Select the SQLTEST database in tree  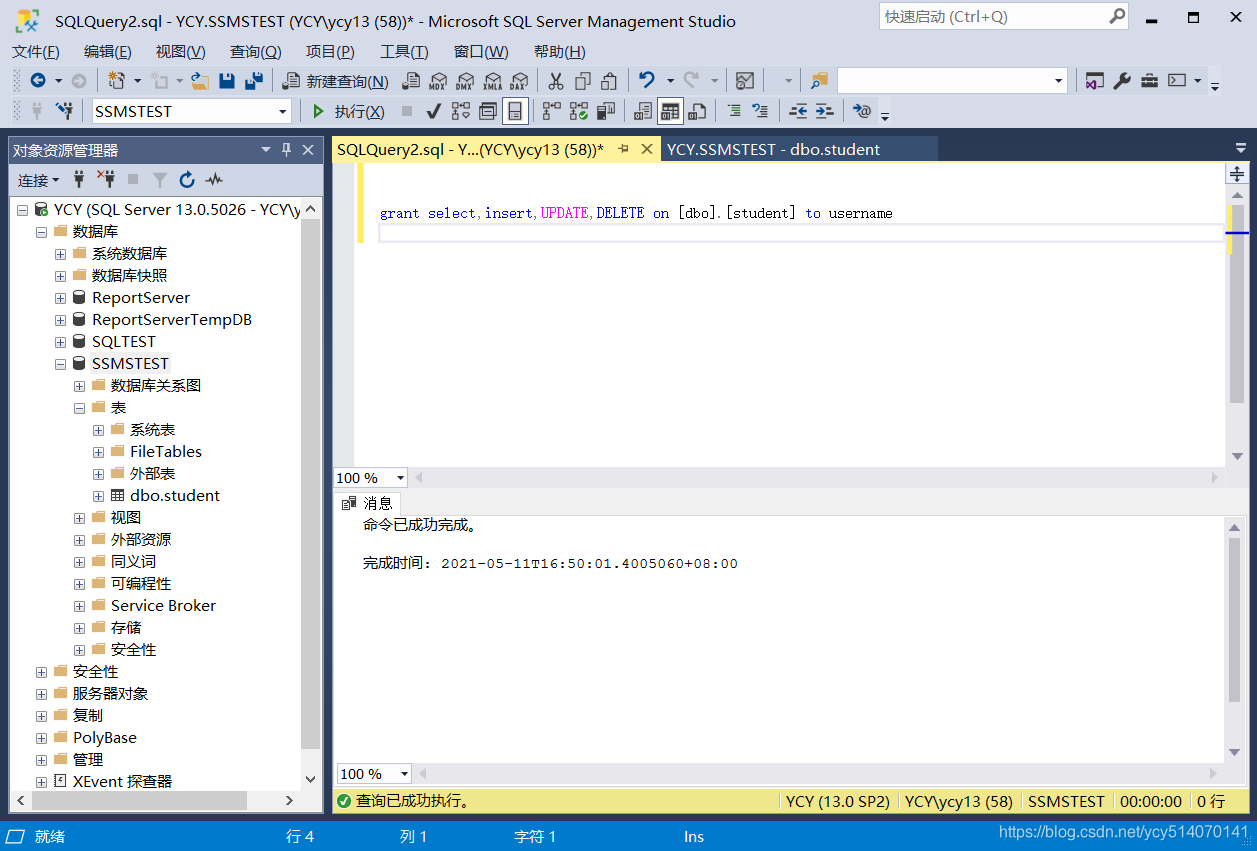tap(124, 342)
